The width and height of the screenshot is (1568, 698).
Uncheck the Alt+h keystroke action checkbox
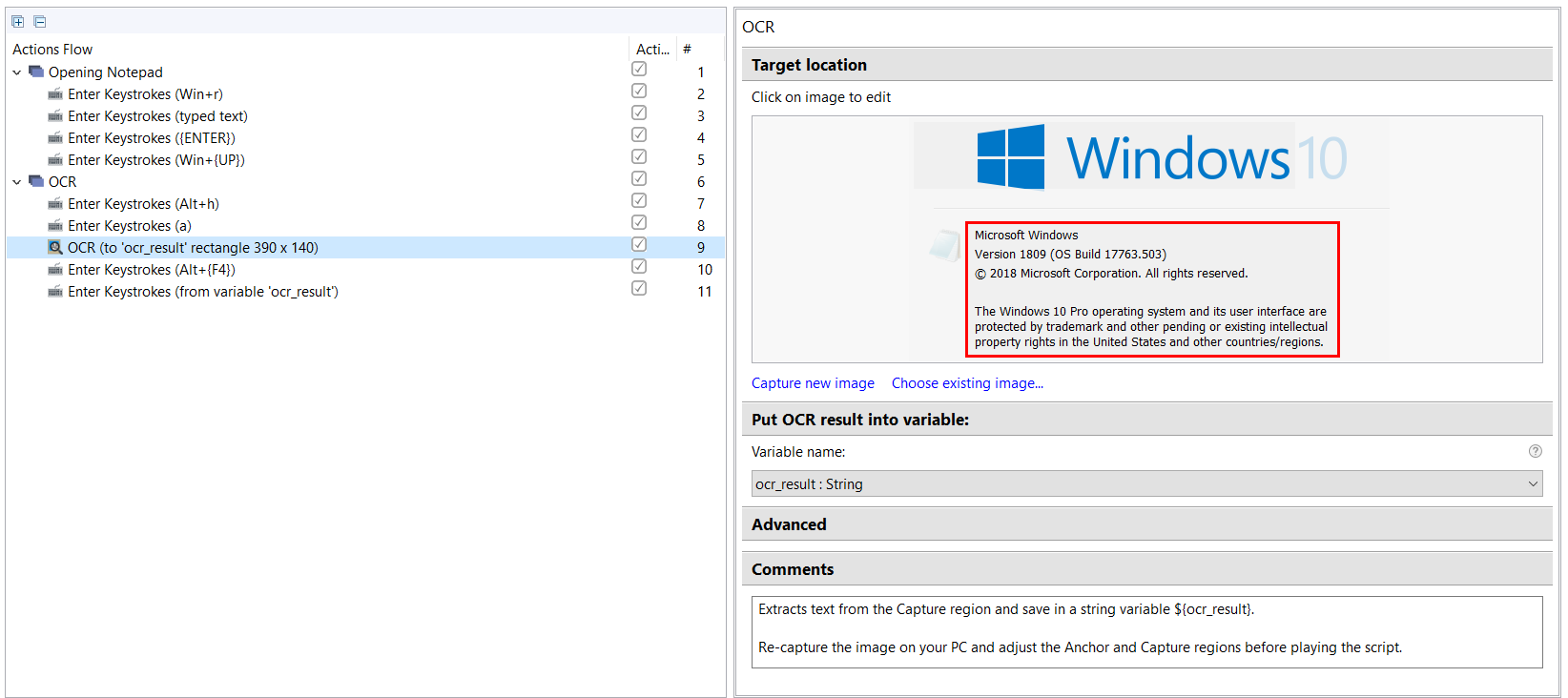639,200
